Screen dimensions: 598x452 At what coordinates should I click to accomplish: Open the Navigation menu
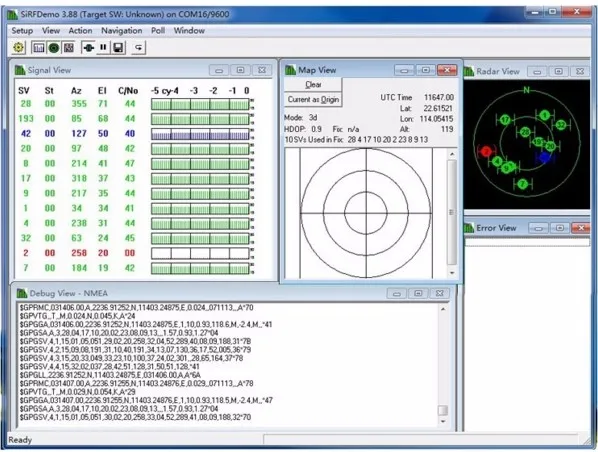(121, 31)
